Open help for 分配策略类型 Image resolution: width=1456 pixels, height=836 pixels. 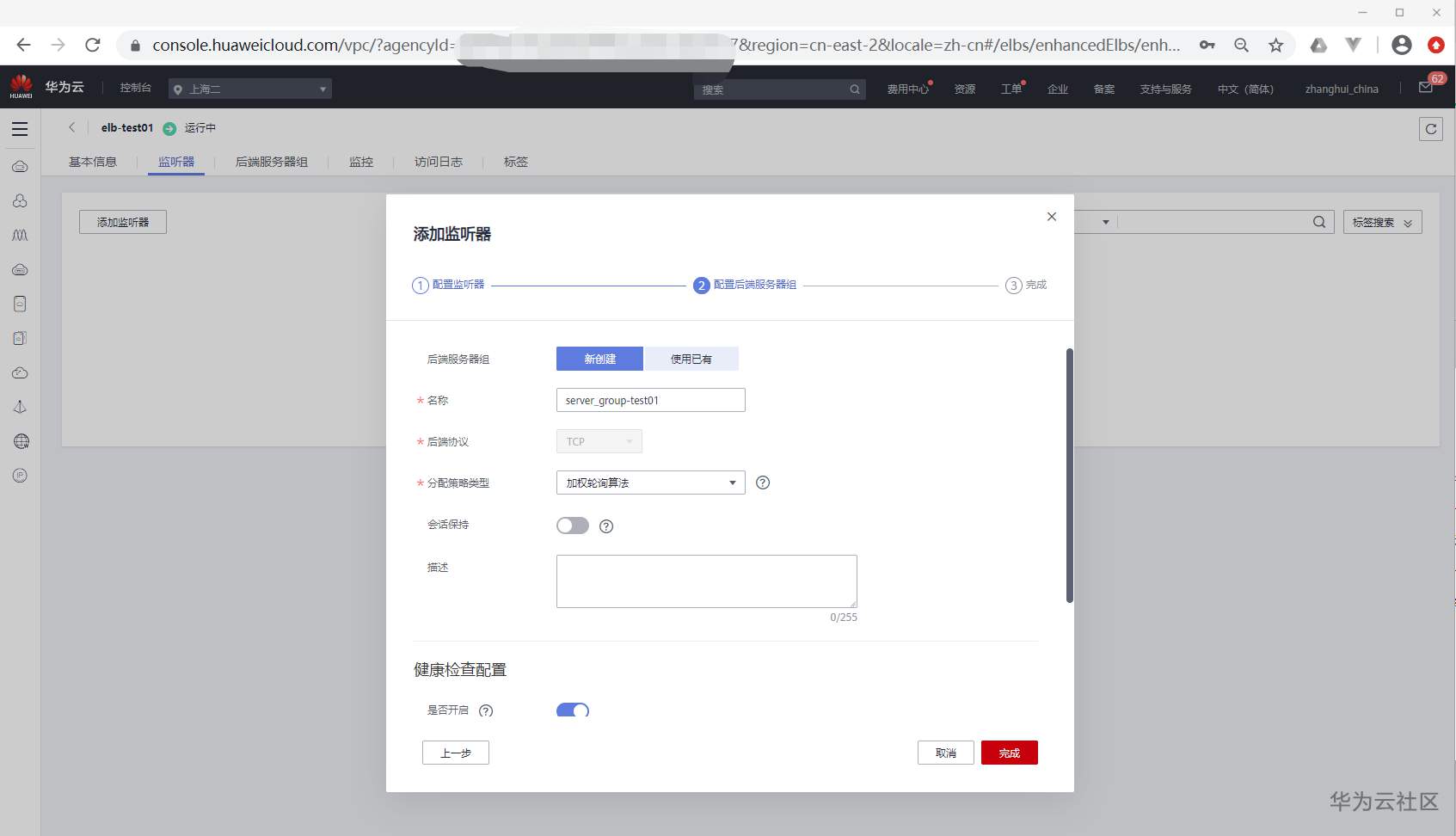pyautogui.click(x=763, y=483)
